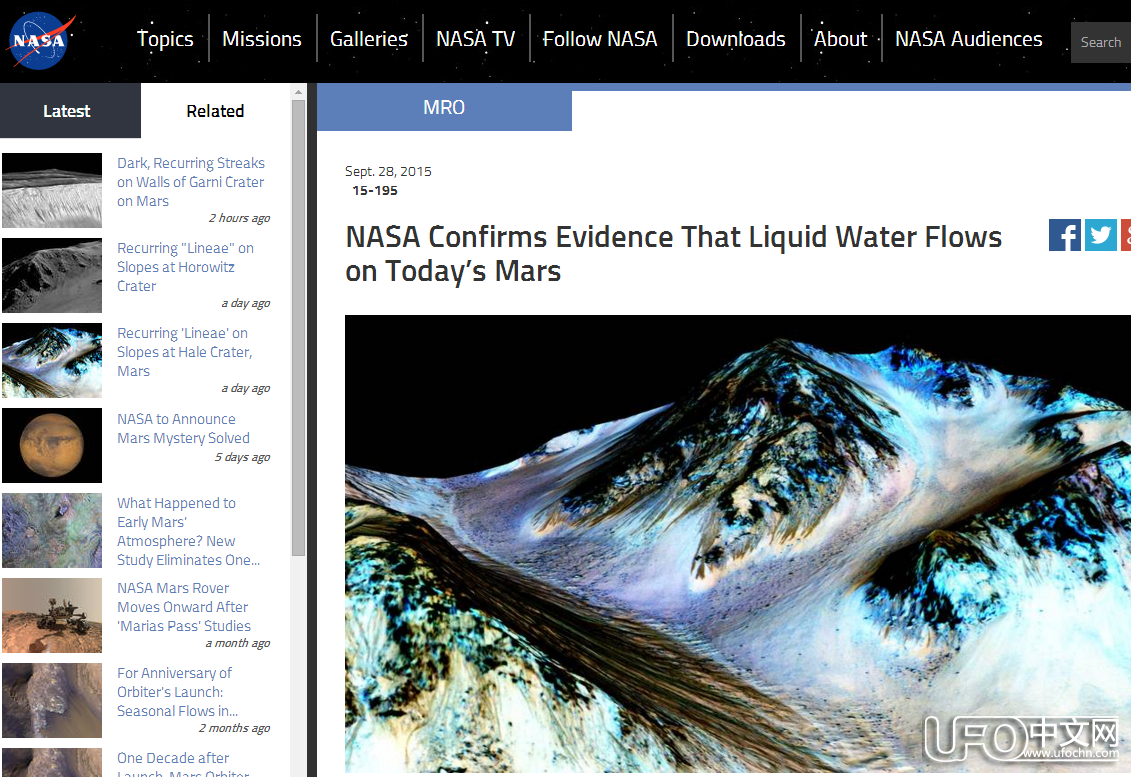Click the '2 hours ago' timestamp
This screenshot has width=1131, height=777.
click(x=239, y=218)
